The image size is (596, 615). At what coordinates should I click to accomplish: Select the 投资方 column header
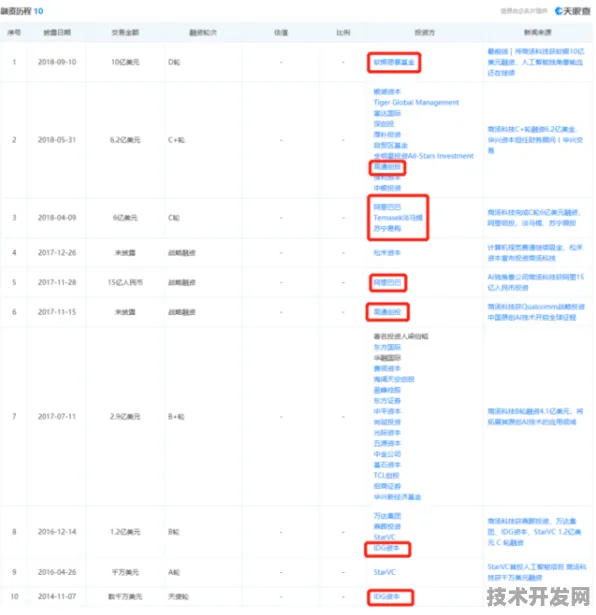coord(425,32)
